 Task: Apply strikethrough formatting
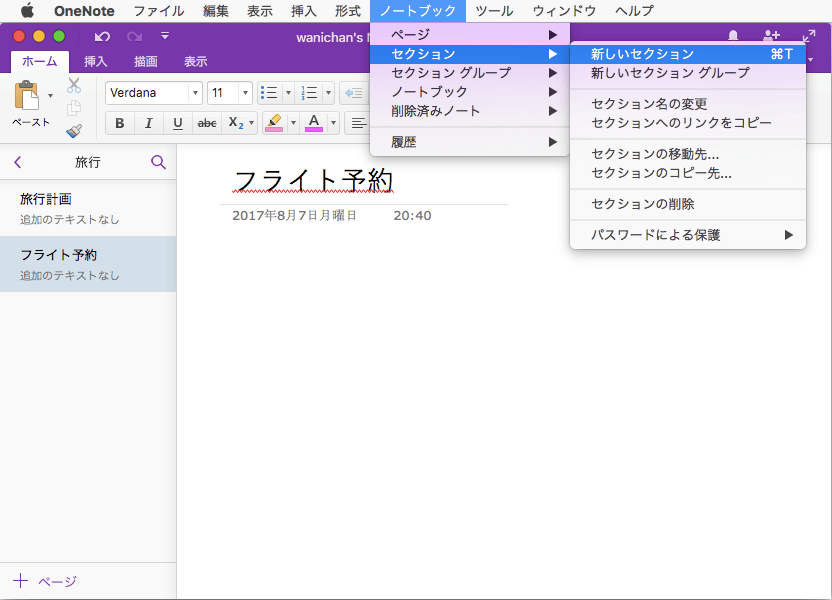(x=207, y=123)
